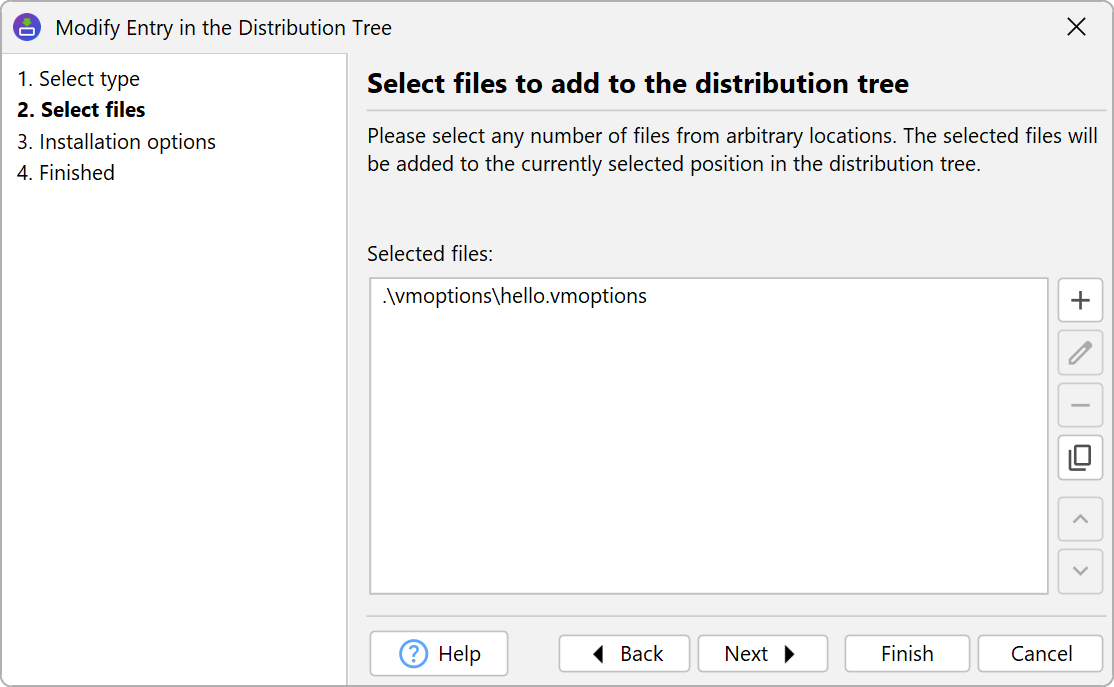Go back to the previous wizard step
Viewport: 1114px width, 687px height.
point(624,654)
